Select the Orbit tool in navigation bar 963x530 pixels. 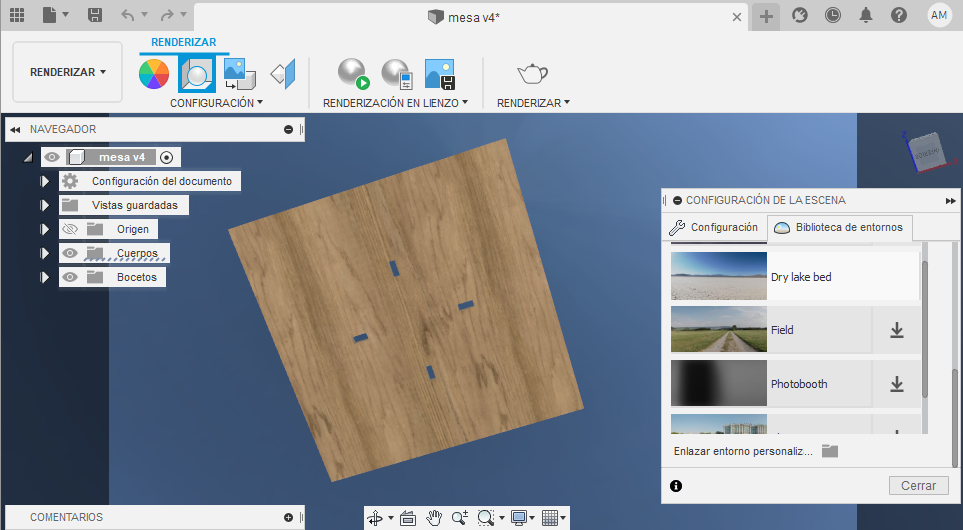pos(375,518)
